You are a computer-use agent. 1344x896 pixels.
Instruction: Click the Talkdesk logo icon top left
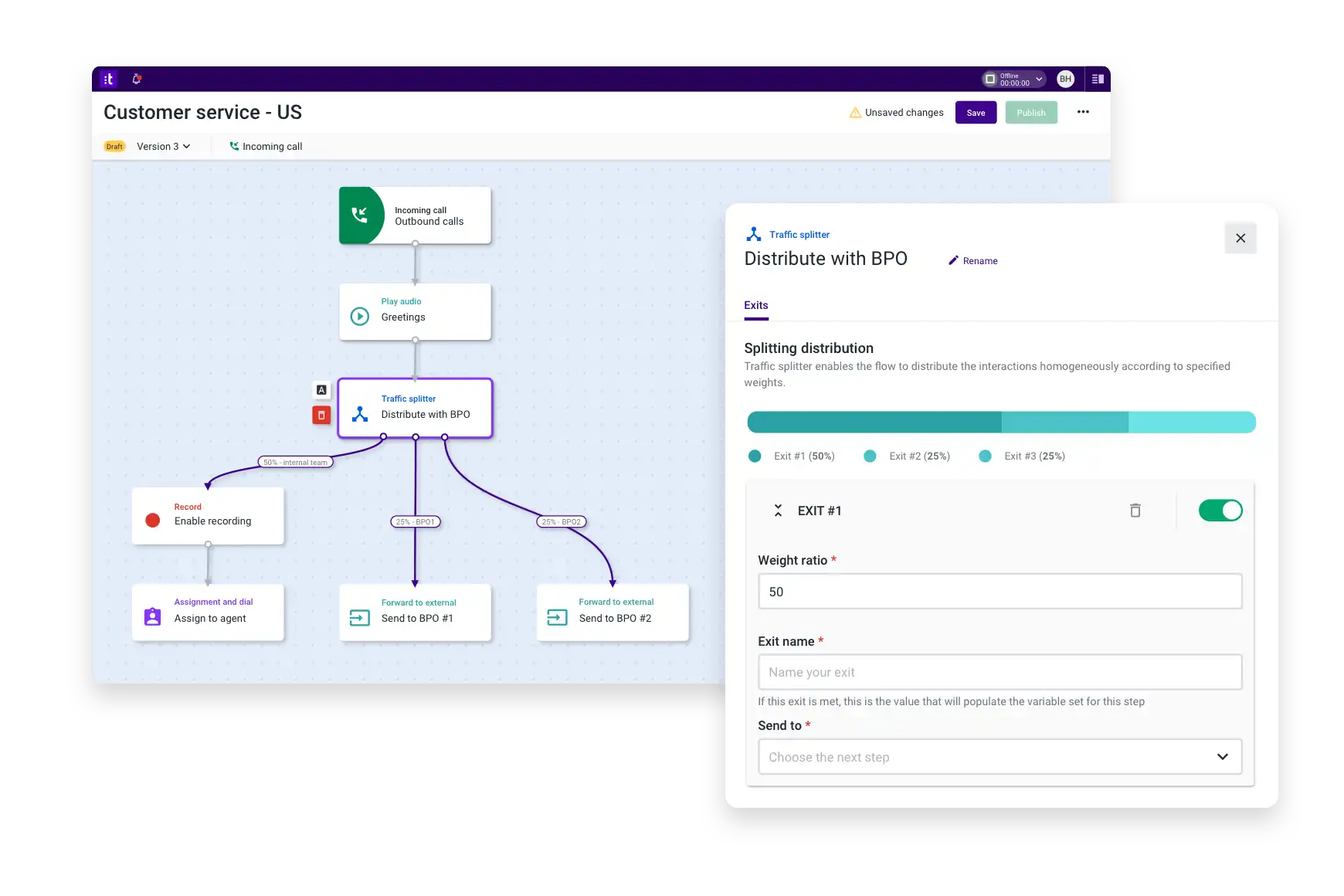[x=108, y=79]
